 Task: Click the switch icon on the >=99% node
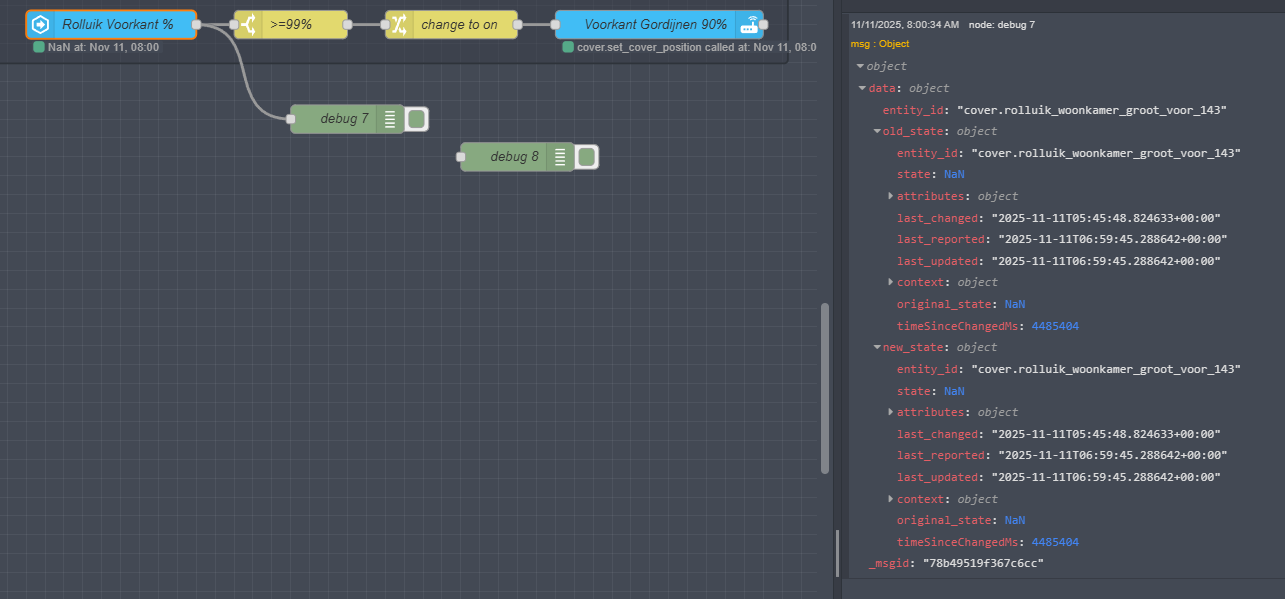tap(248, 25)
